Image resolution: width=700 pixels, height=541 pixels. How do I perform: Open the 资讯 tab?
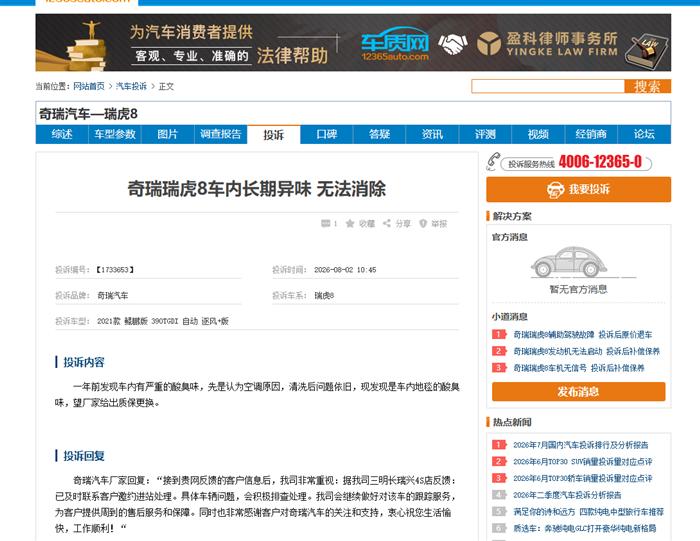(x=432, y=134)
